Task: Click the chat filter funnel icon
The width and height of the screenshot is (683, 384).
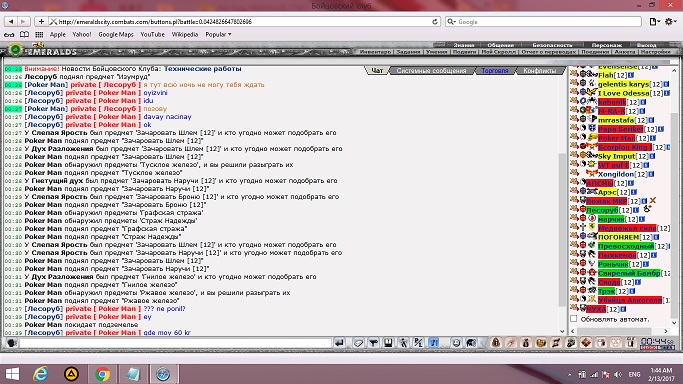Action: pyautogui.click(x=373, y=343)
